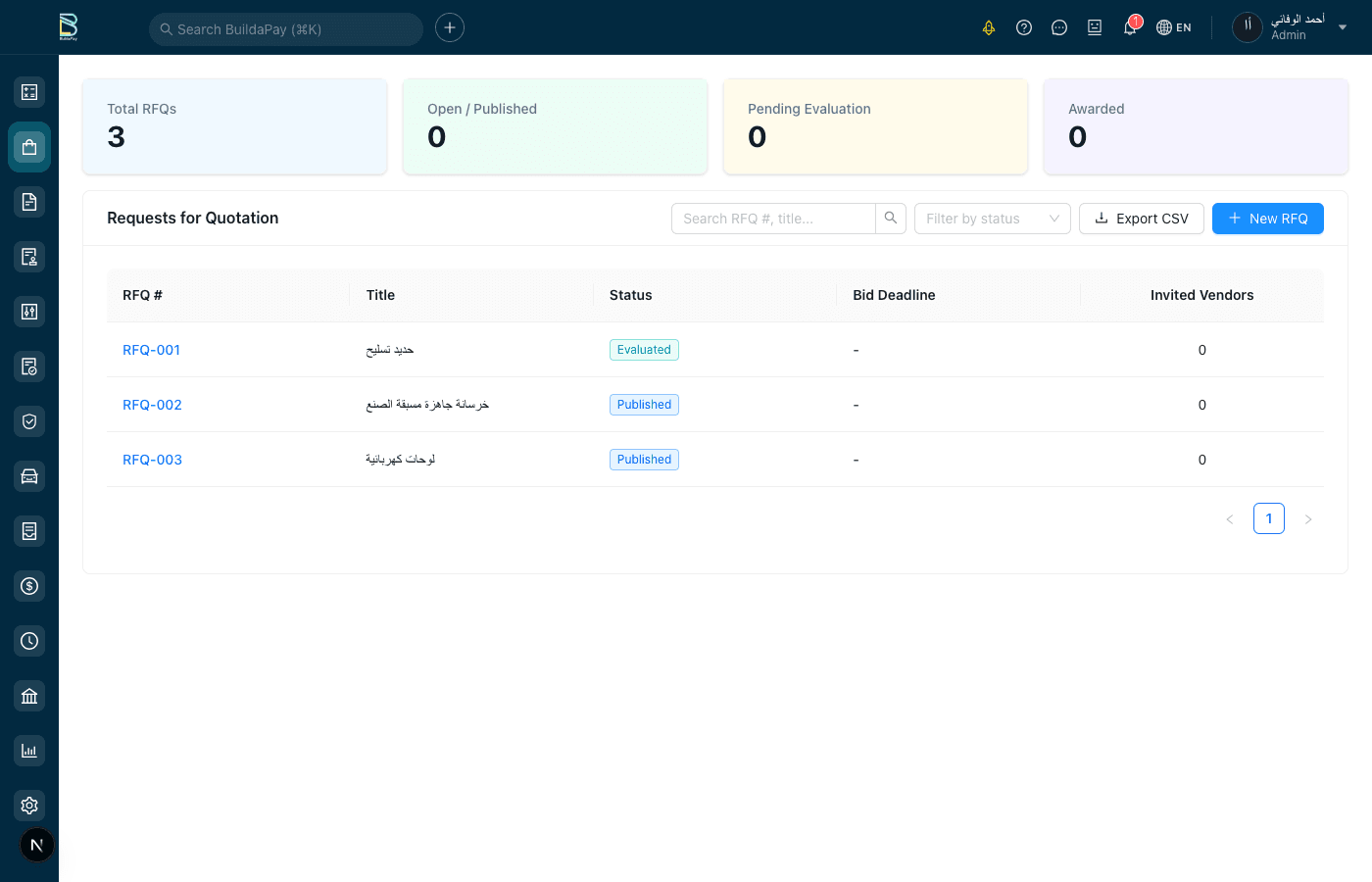Select page 1 in pagination
Screen dimensions: 1372x882
(x=1268, y=518)
